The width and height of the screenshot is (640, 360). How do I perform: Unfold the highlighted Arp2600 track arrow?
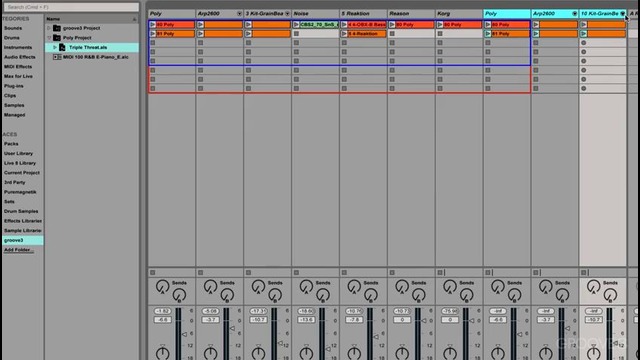[575, 14]
